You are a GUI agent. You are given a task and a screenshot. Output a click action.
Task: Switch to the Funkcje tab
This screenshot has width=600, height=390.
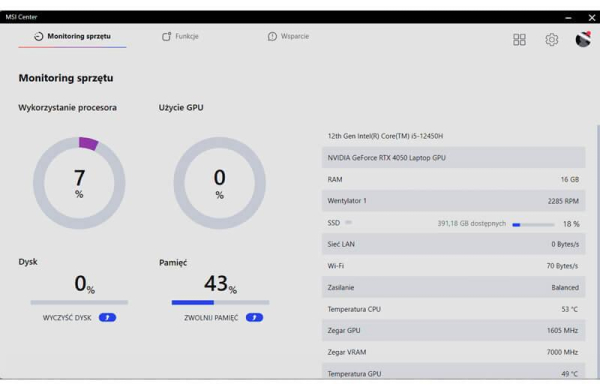tap(180, 36)
